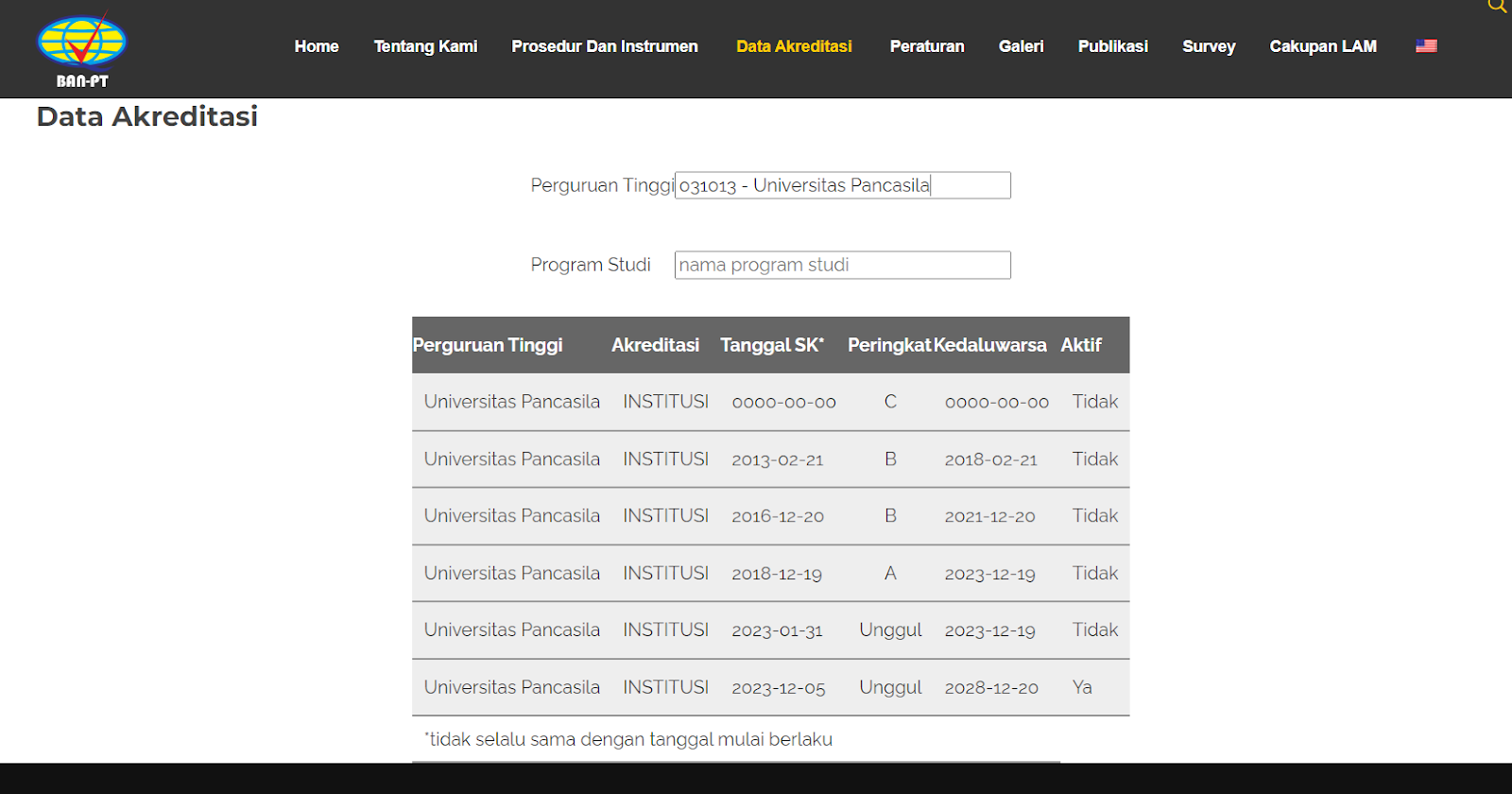Image resolution: width=1512 pixels, height=794 pixels.
Task: Open the Cakupan LAM menu
Action: tap(1323, 46)
